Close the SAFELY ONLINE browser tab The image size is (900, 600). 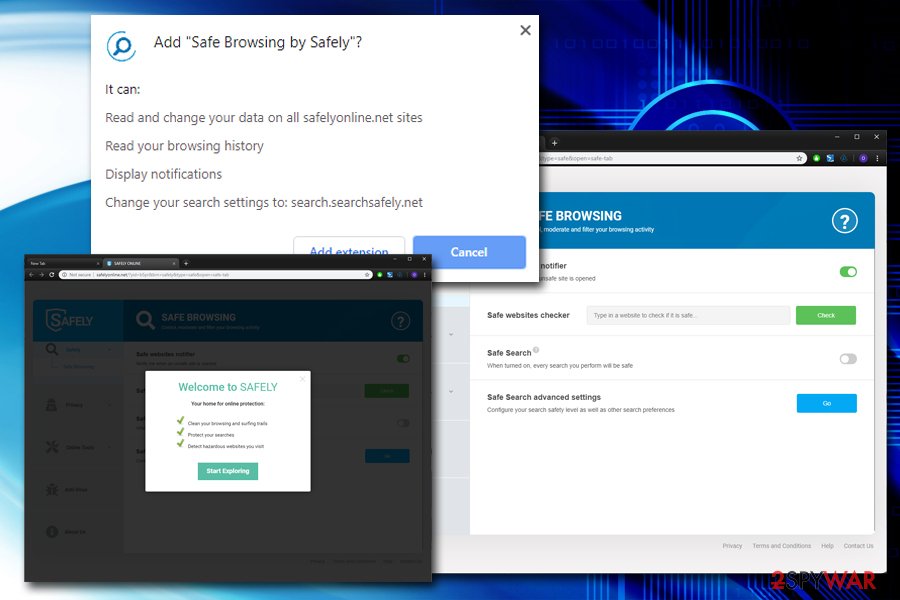[x=174, y=263]
